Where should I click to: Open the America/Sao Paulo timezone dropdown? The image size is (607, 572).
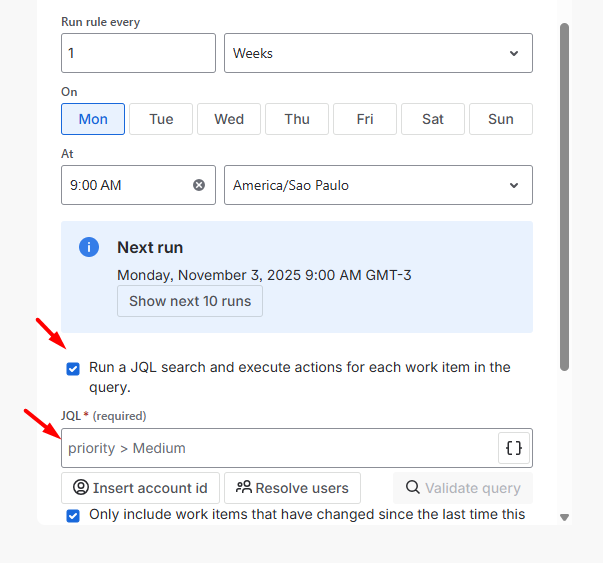[x=378, y=185]
